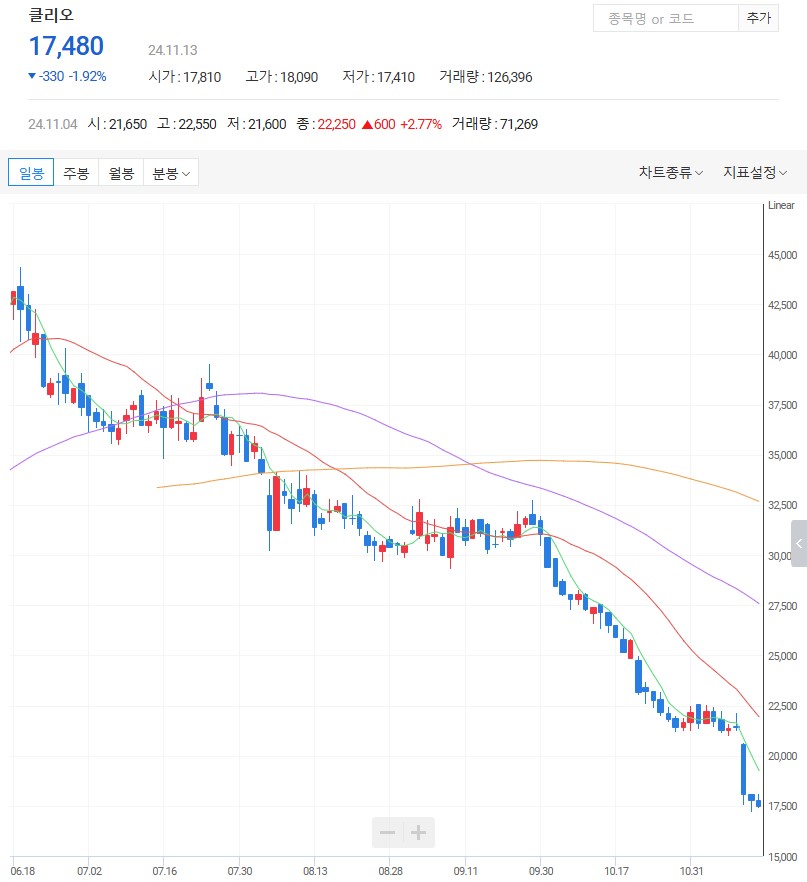Expand the 차트종류 chart type menu

point(670,173)
